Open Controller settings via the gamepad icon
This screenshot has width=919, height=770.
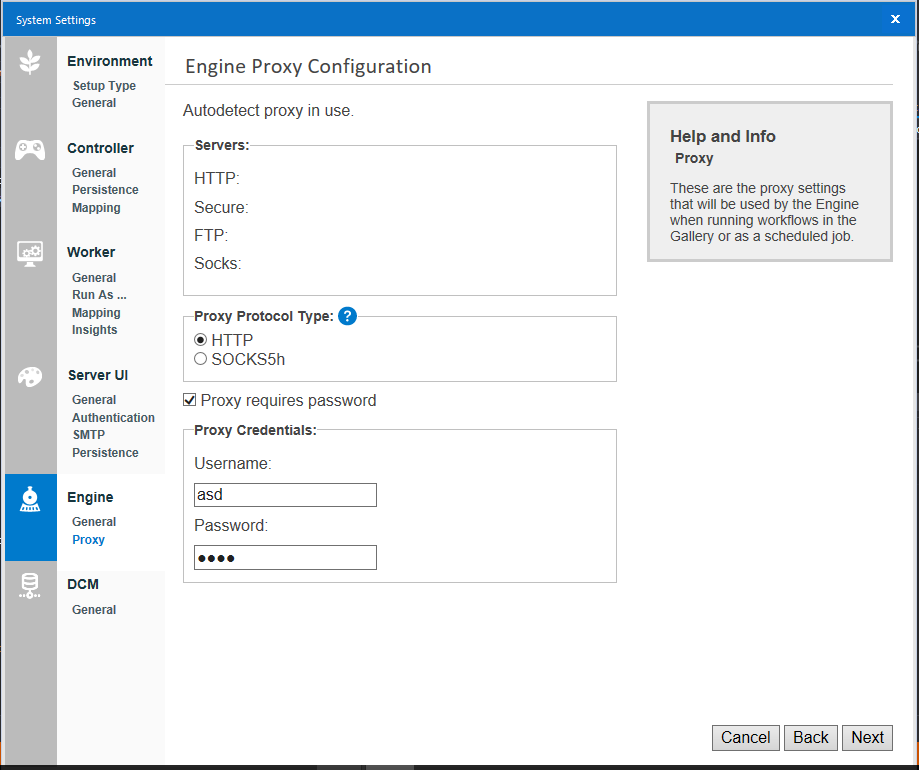(x=30, y=150)
